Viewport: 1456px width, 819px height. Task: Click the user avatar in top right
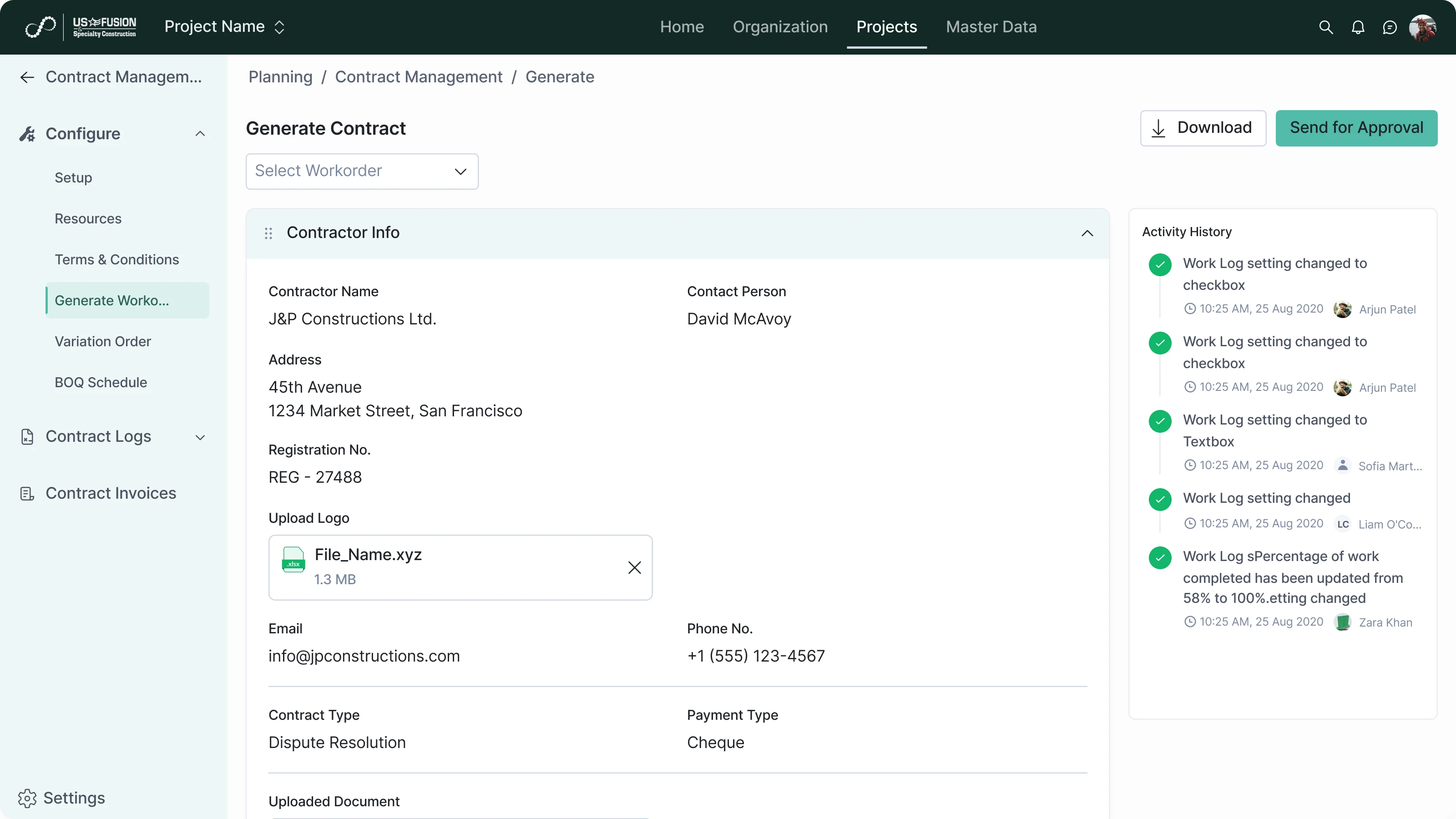point(1423,26)
